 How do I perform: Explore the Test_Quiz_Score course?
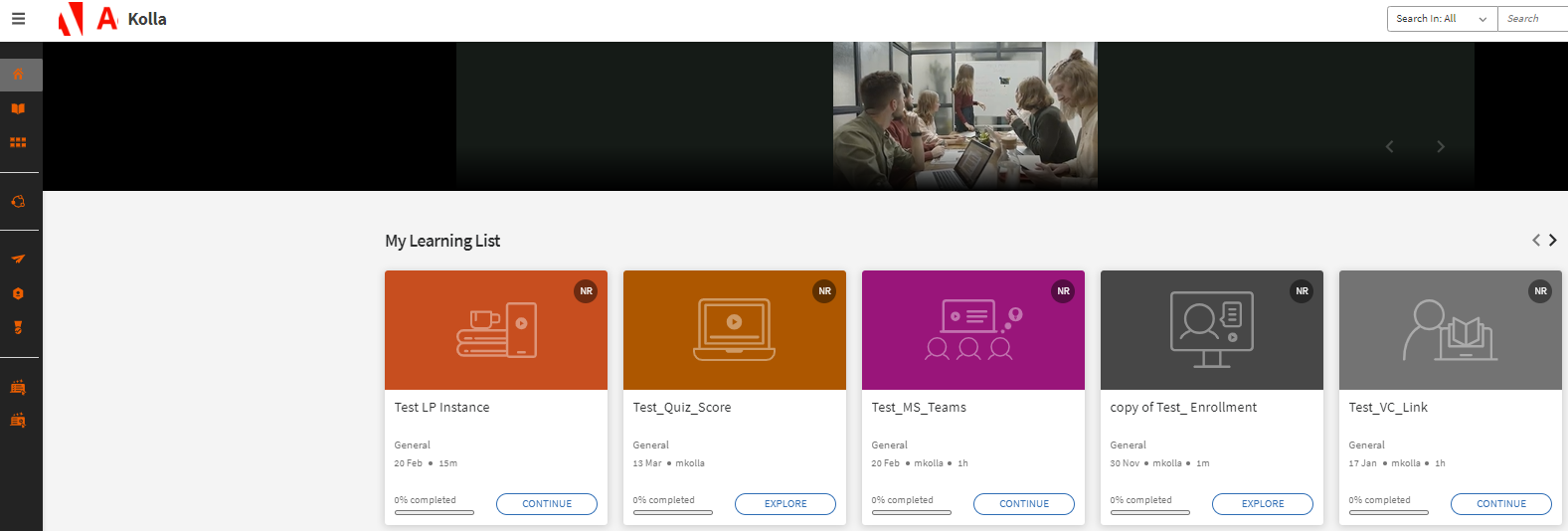tap(785, 504)
